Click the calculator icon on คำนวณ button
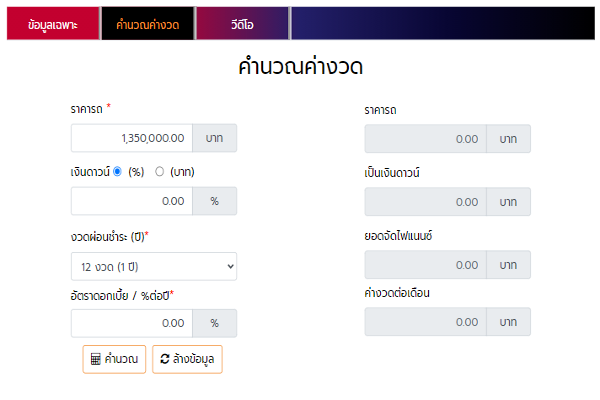This screenshot has width=600, height=400. point(96,359)
